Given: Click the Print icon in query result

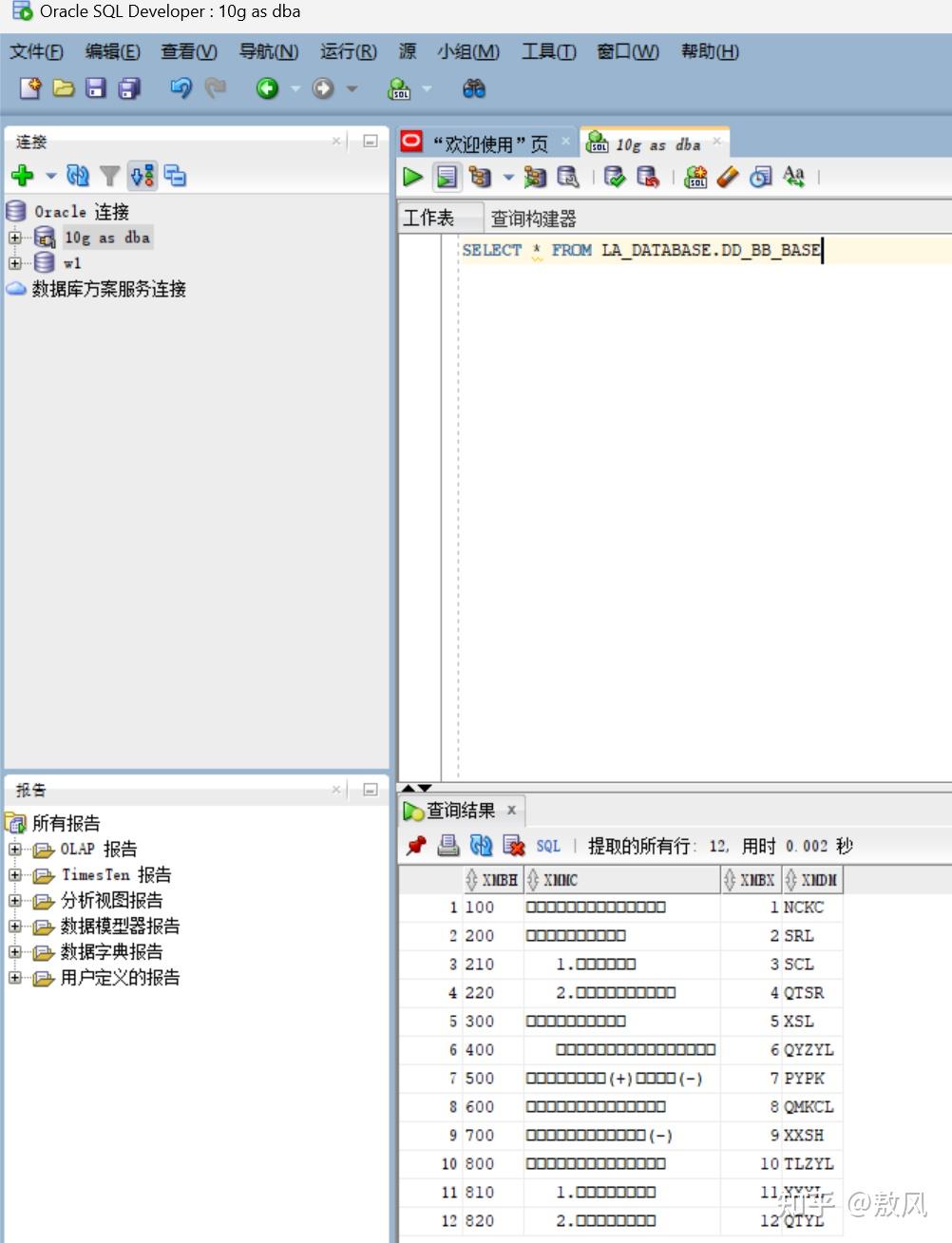Looking at the screenshot, I should coord(448,845).
